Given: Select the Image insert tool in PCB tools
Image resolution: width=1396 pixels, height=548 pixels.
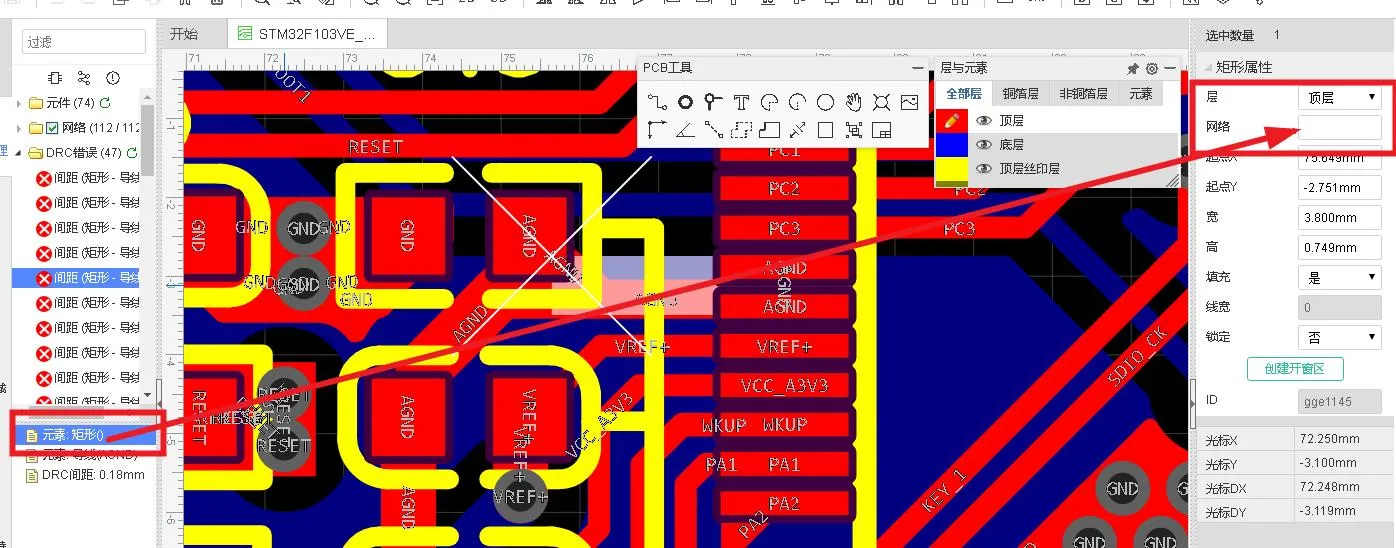Looking at the screenshot, I should 909,102.
